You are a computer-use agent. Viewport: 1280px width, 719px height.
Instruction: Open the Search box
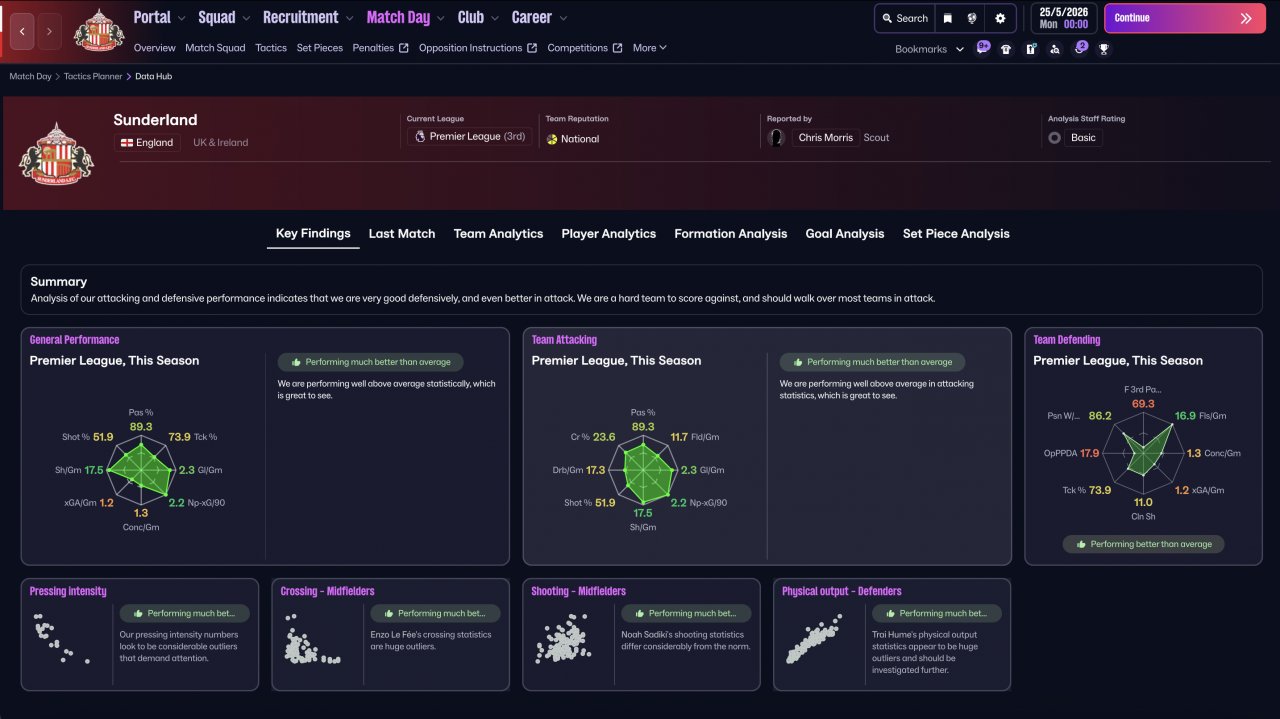click(x=905, y=18)
